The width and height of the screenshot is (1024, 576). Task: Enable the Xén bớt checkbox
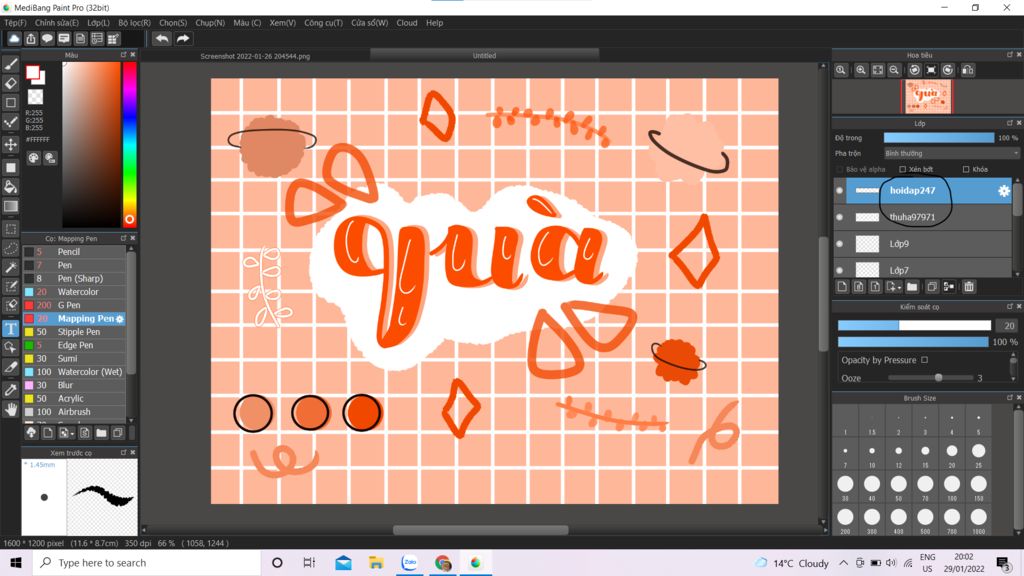coord(903,169)
